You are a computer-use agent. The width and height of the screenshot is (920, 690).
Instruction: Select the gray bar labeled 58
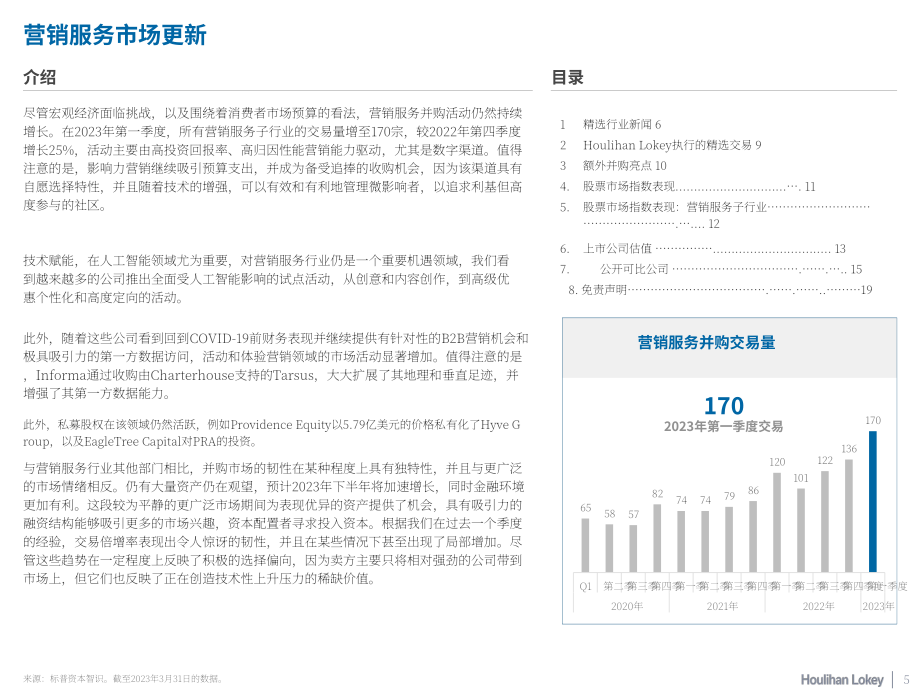click(x=609, y=548)
